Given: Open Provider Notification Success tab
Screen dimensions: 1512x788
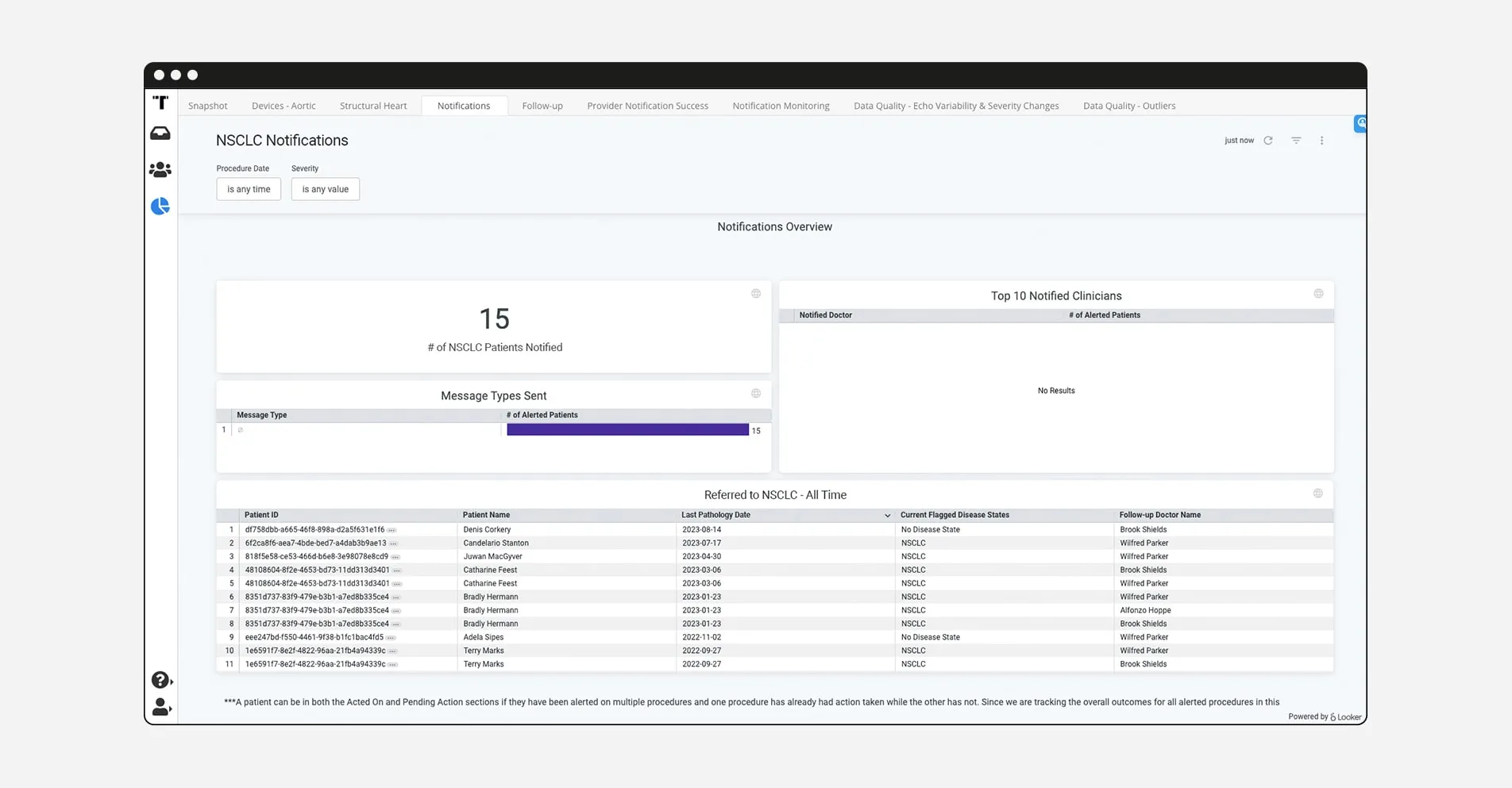Looking at the screenshot, I should 647,106.
